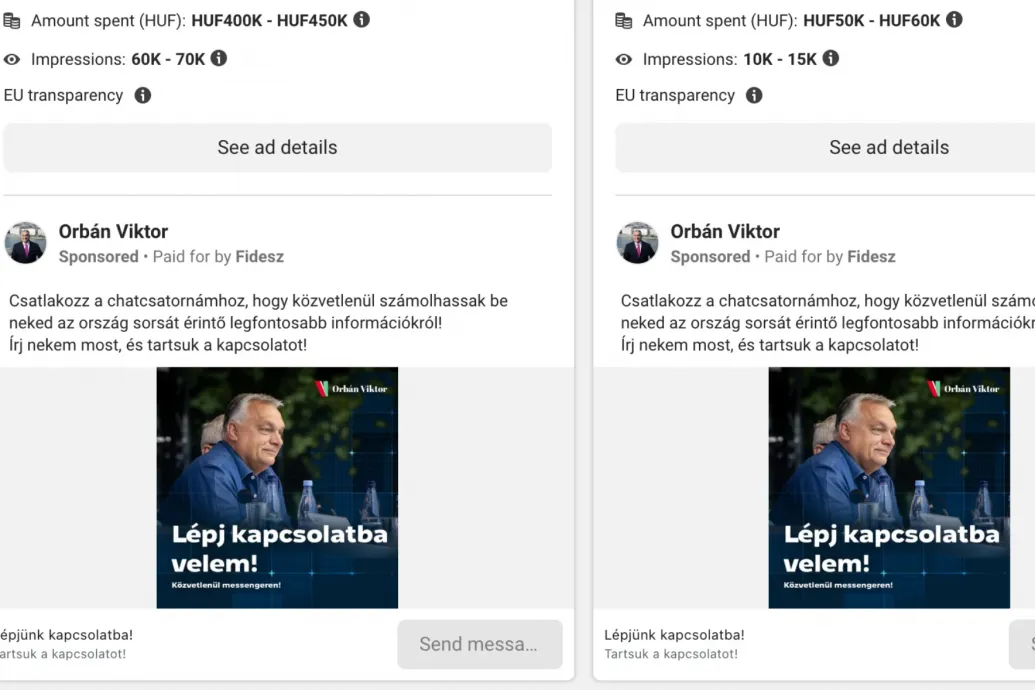The height and width of the screenshot is (690, 1035).
Task: Click the eye icon beside right Impressions
Action: 624,59
